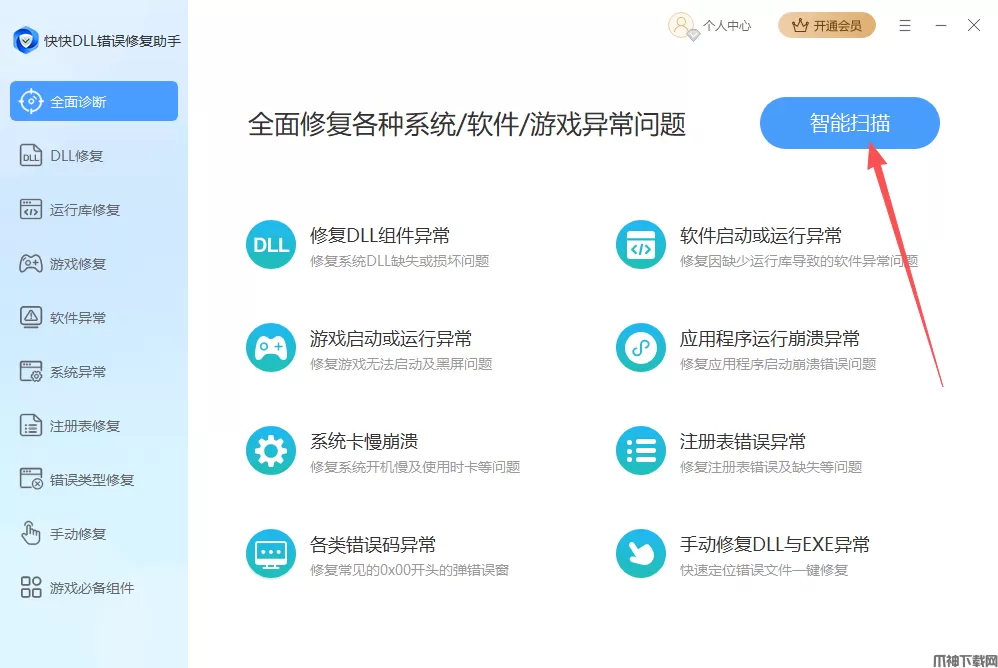Click the registry error list icon
Viewport: 998px width, 668px height.
click(641, 451)
